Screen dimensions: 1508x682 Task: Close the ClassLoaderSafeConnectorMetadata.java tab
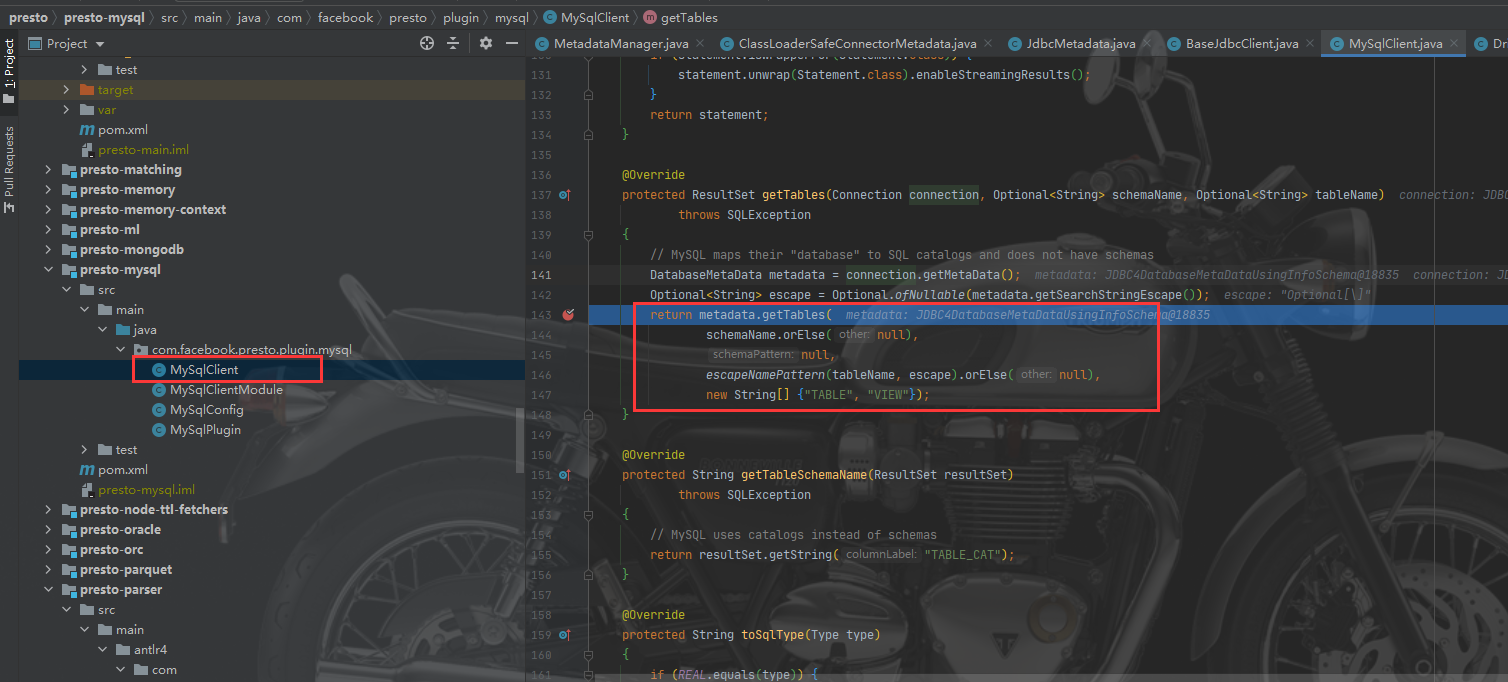(986, 44)
